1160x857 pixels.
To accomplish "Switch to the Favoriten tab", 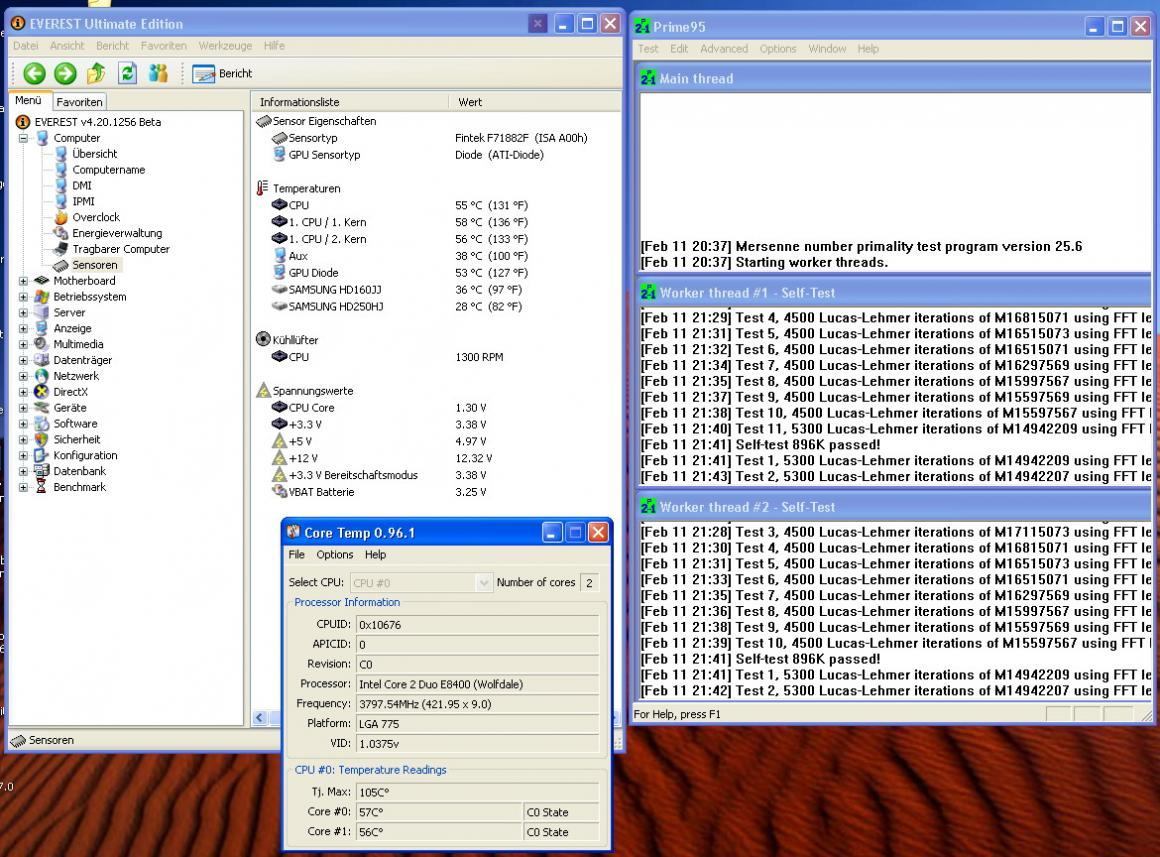I will coord(79,102).
